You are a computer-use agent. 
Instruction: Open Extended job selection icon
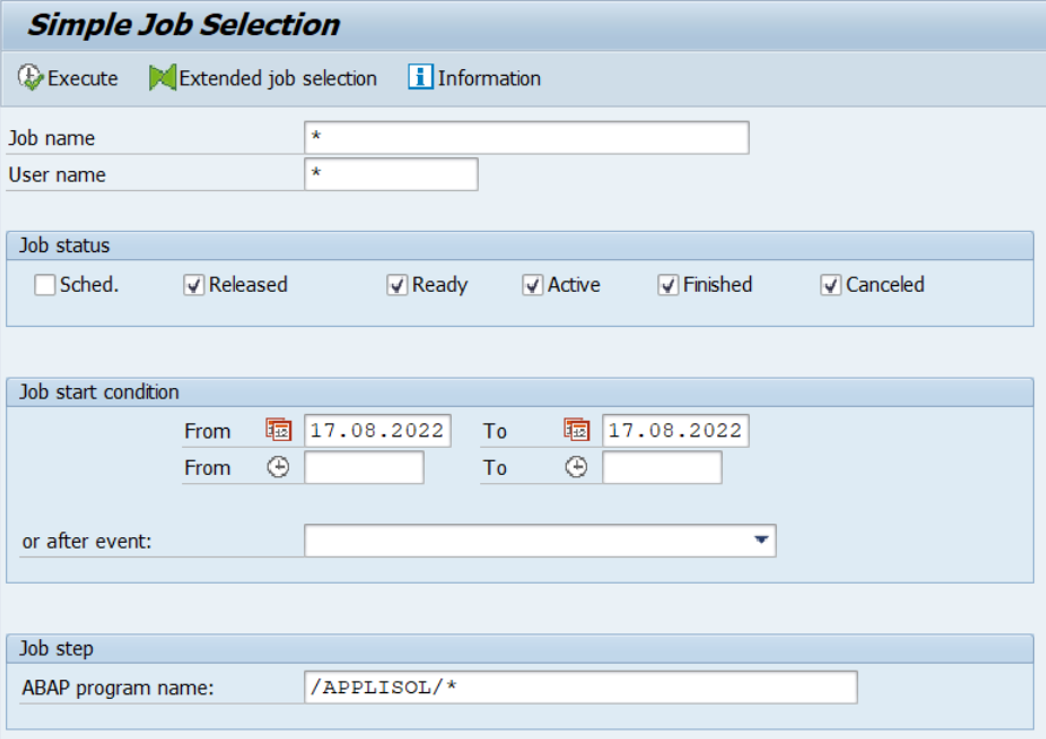[162, 77]
